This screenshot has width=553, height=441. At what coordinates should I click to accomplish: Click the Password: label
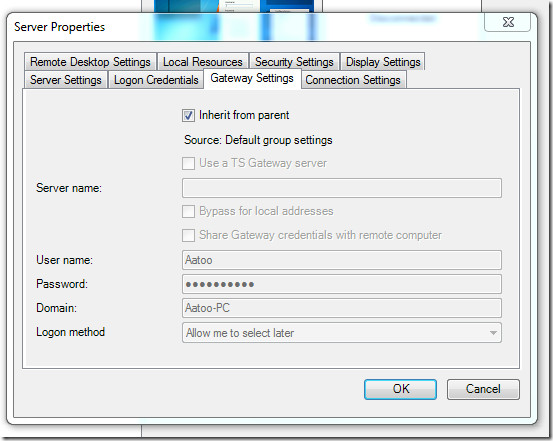coord(62,284)
